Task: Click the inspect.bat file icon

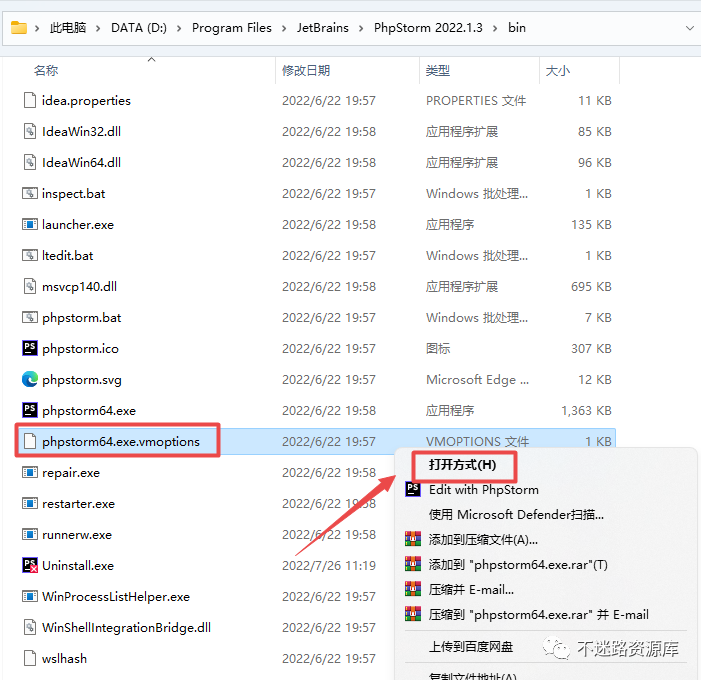Action: (30, 193)
